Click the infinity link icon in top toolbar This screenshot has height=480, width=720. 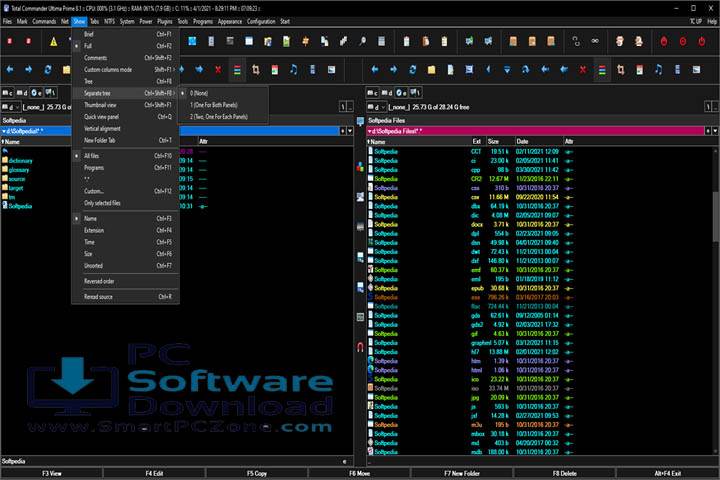pos(595,41)
